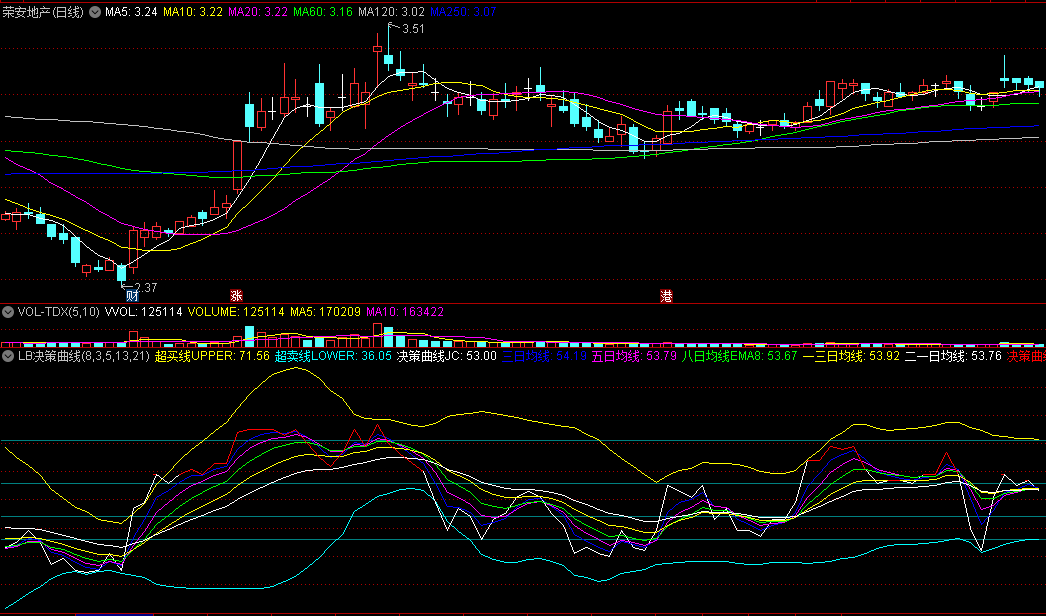Click the 涨 info marker under the chart
Screen dimensions: 1046x616
tap(236, 296)
